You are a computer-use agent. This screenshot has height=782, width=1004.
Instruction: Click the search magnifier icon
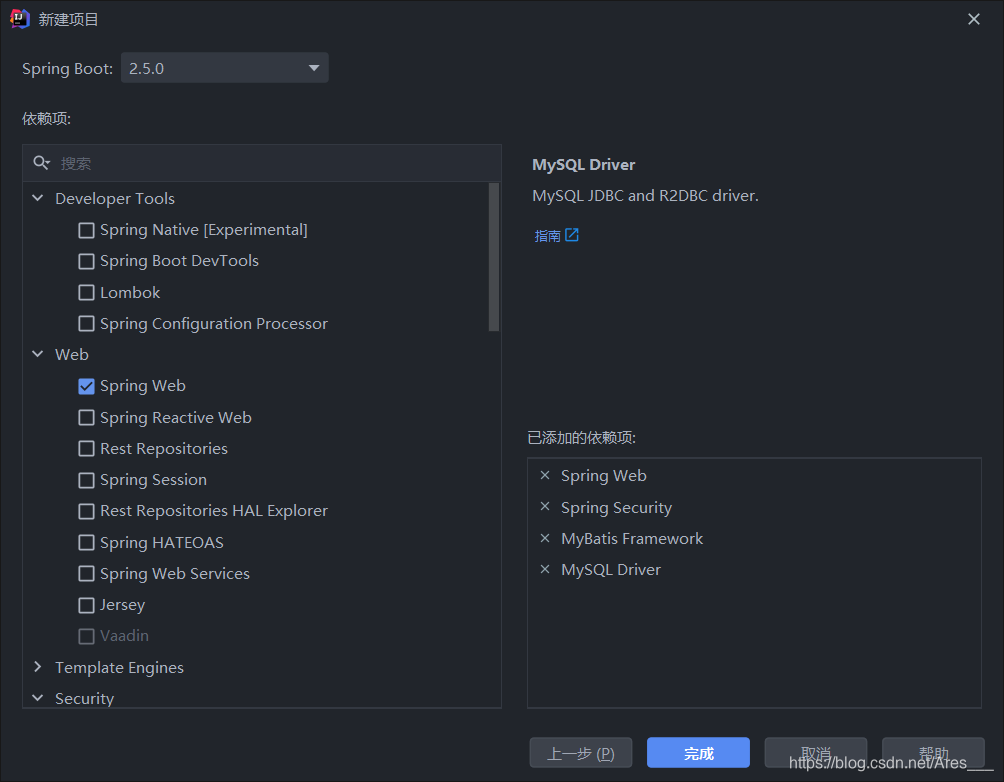tap(42, 163)
